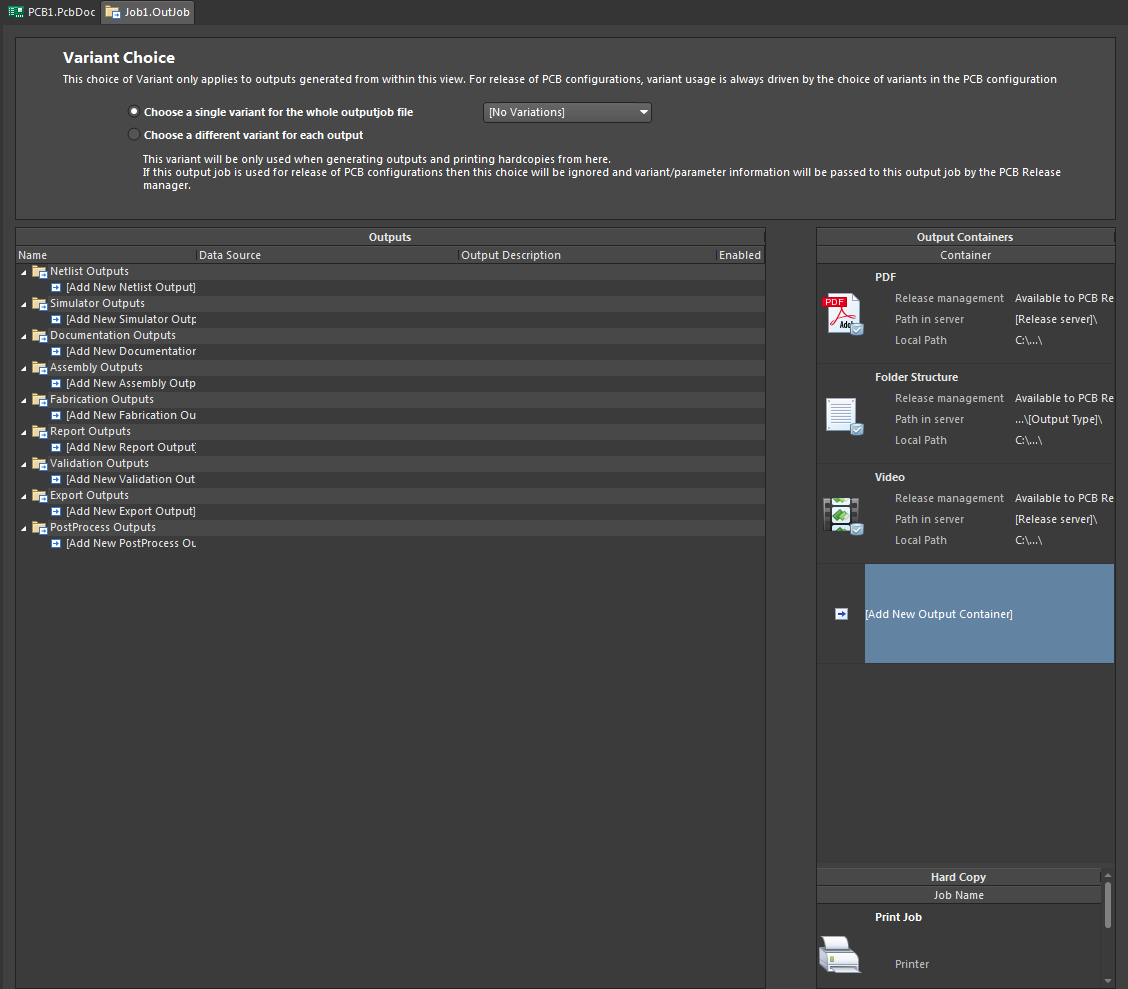Viewport: 1128px width, 989px height.
Task: Click the printer icon under Print Job
Action: click(841, 955)
